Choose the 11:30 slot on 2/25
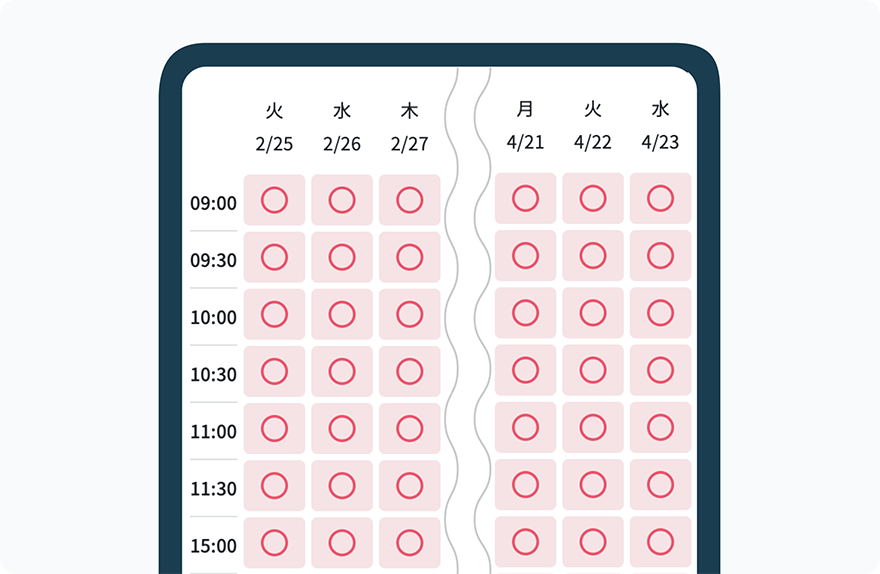This screenshot has height=574, width=880. 274,486
